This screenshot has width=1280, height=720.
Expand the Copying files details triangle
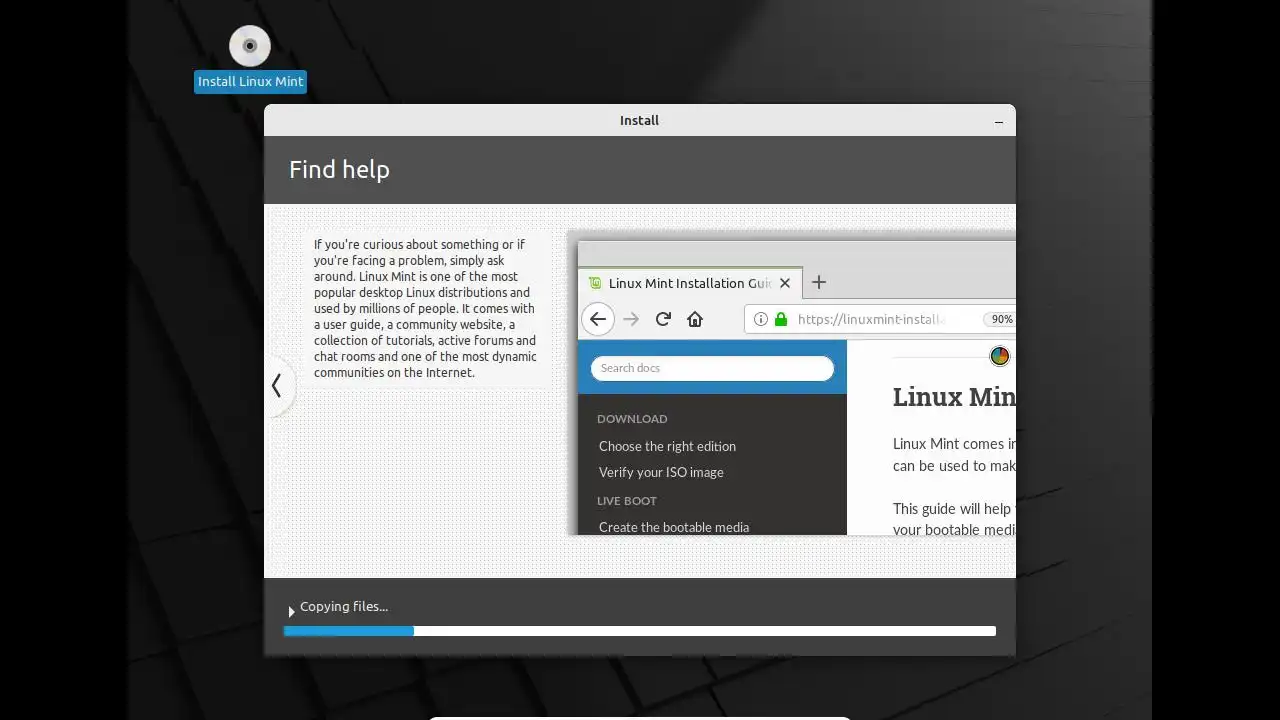(291, 610)
